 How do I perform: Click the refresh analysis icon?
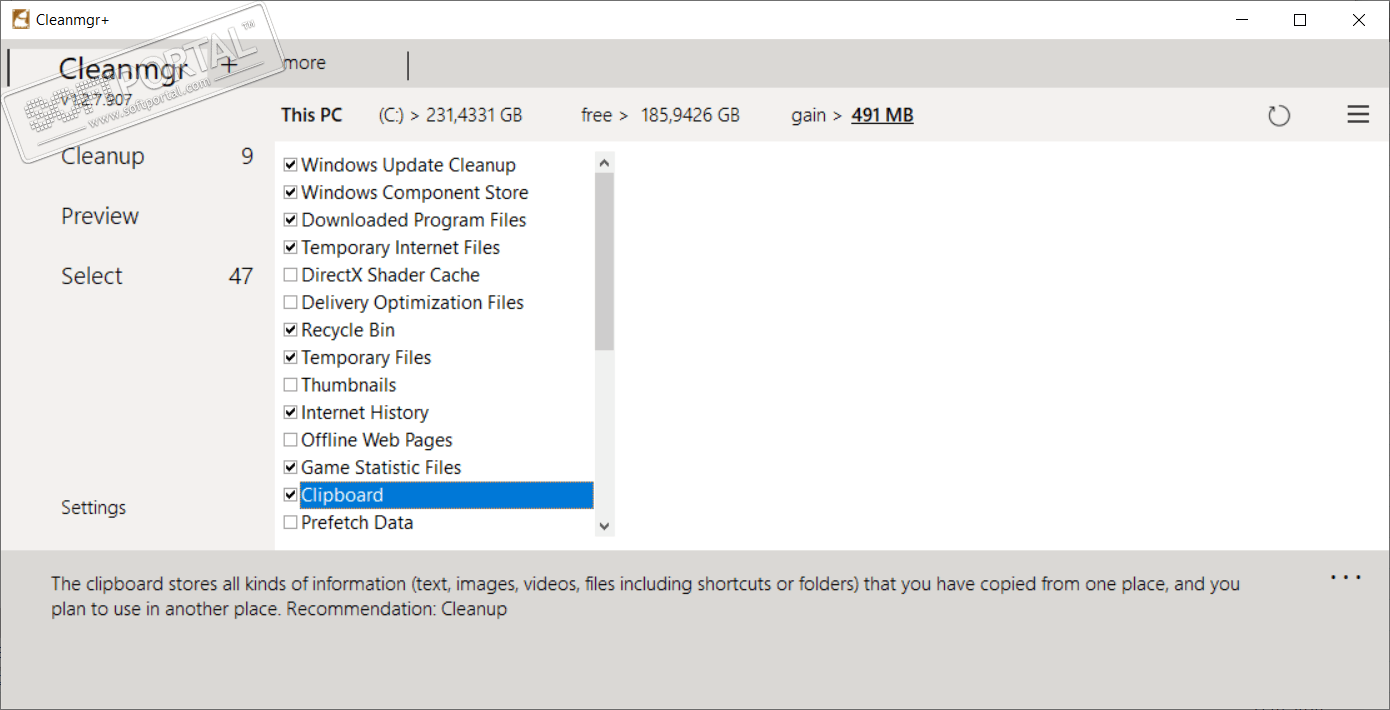tap(1279, 116)
